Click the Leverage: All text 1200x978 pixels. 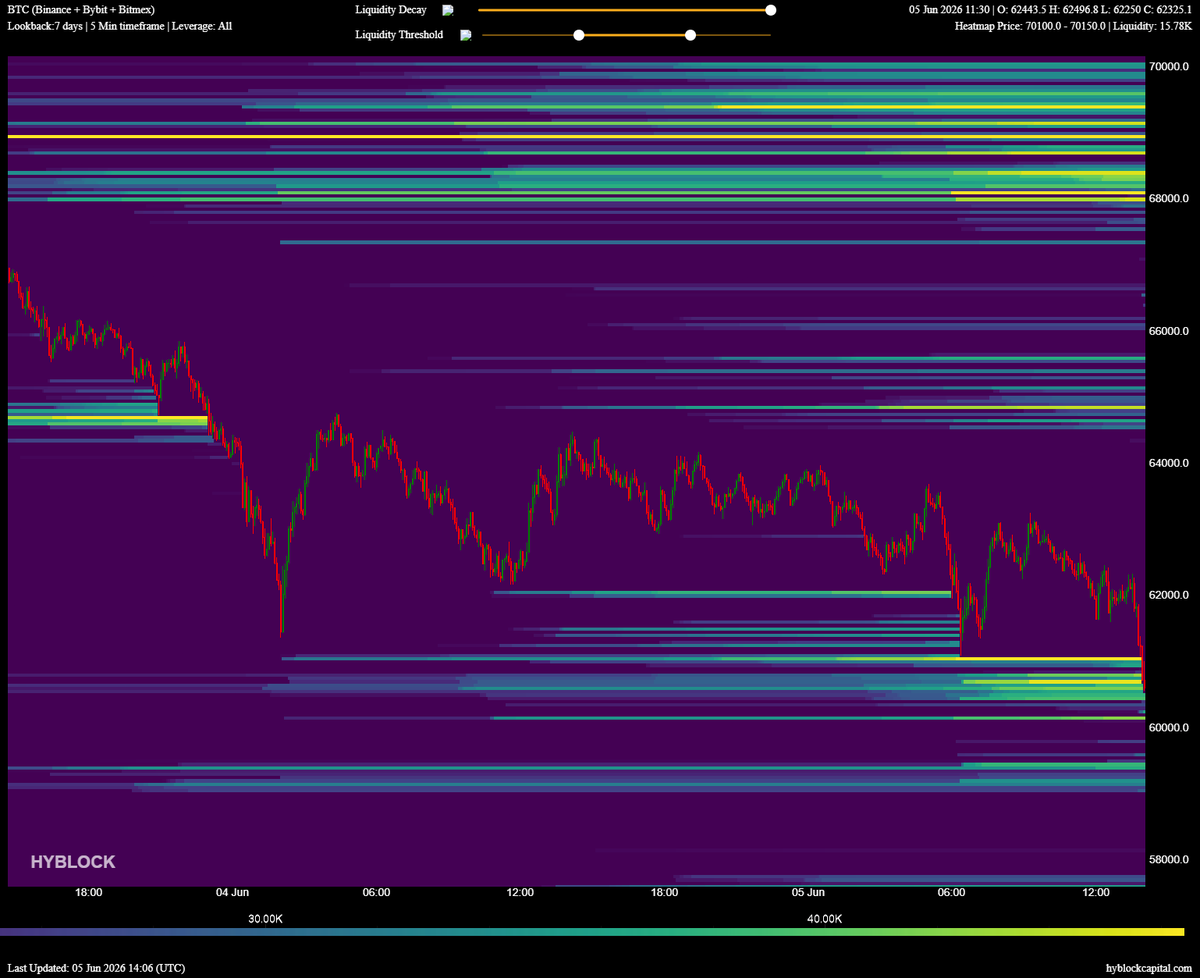202,26
